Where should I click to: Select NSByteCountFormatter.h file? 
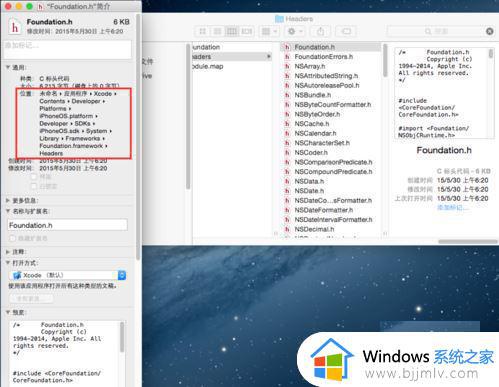[x=333, y=105]
